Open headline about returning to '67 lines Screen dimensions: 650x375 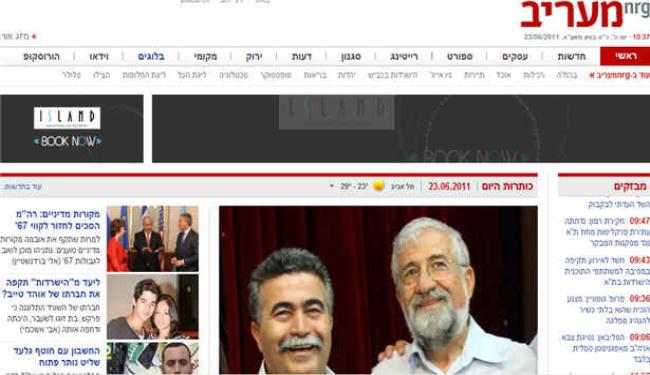pos(58,220)
